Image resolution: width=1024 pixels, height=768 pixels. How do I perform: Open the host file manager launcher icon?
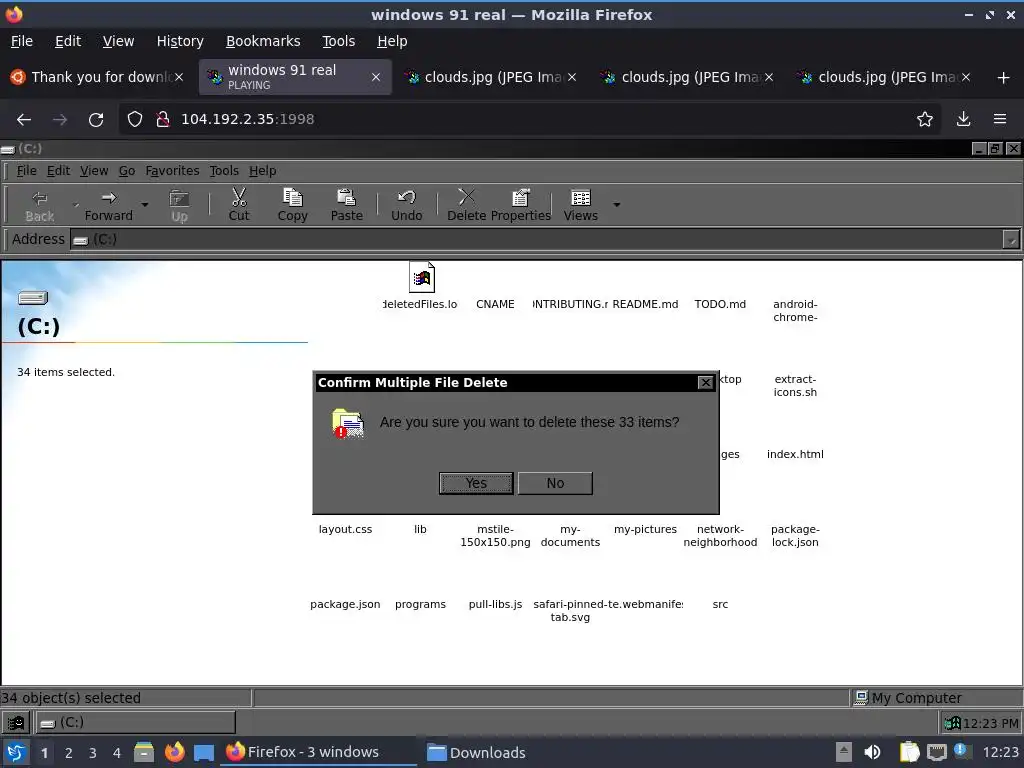[x=143, y=752]
